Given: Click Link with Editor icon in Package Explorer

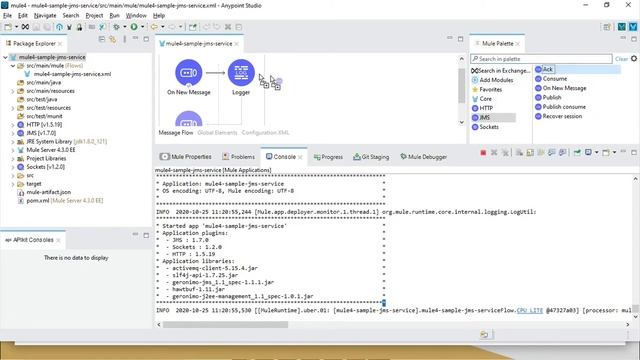Looking at the screenshot, I should point(112,39).
